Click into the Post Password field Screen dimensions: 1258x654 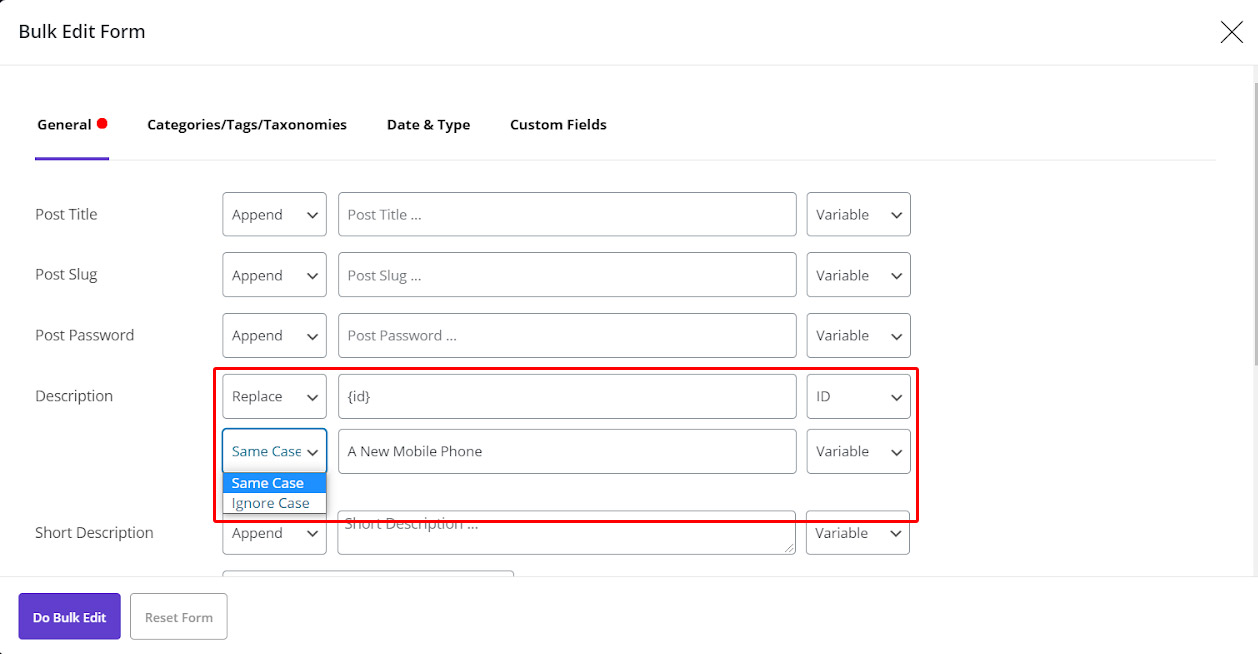567,336
